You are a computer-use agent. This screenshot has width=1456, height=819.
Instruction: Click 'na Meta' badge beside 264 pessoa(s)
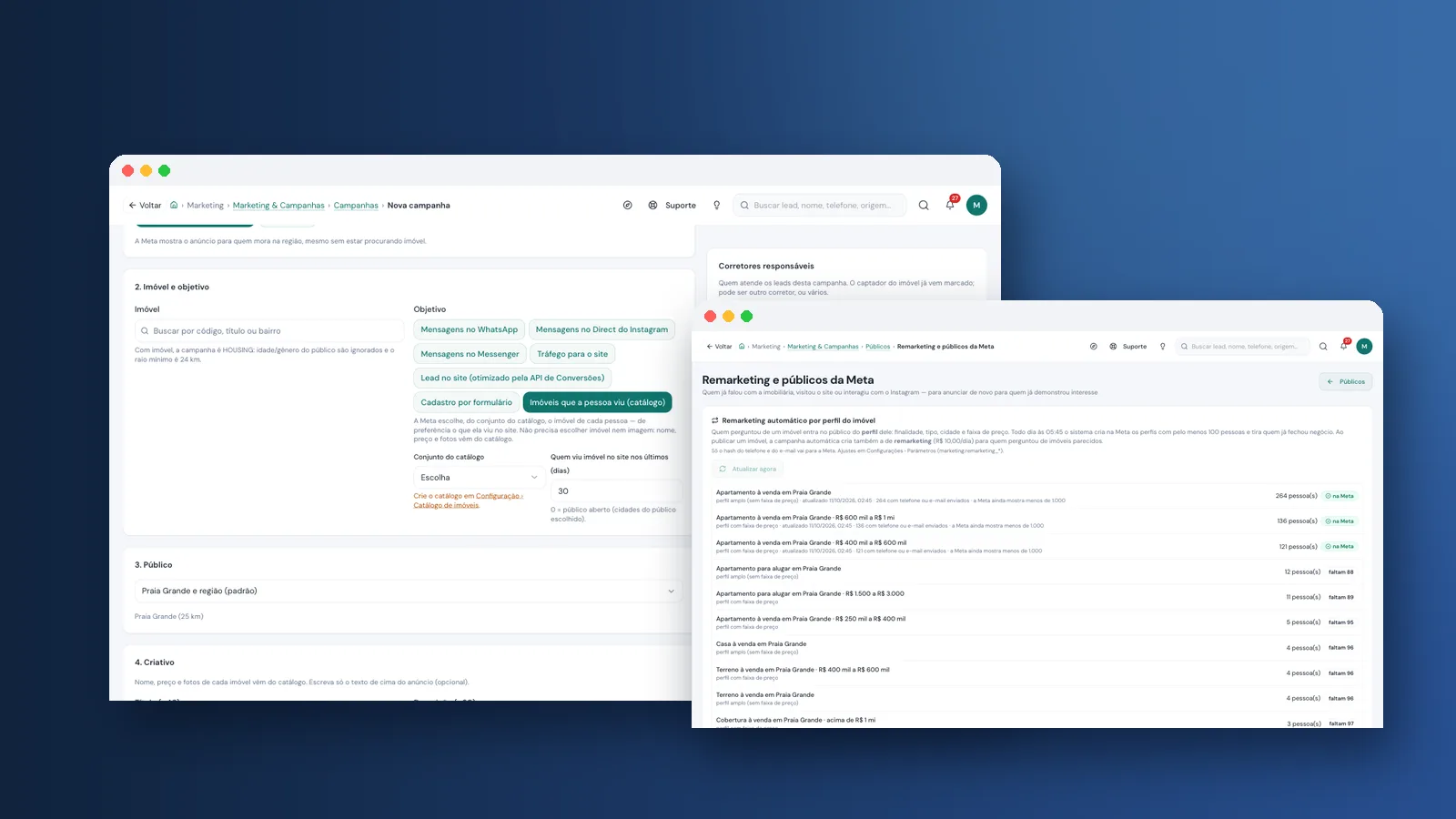tap(1340, 496)
